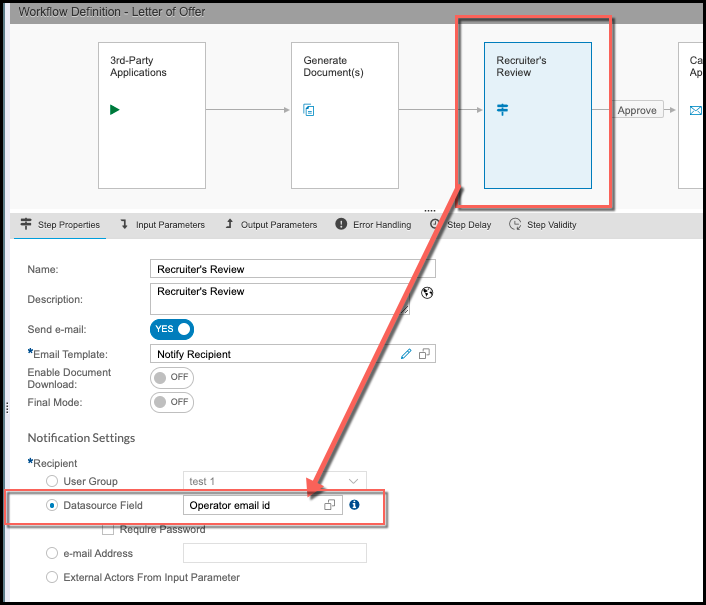706x605 pixels.
Task: Turn off the Send e-mail switch
Action: pyautogui.click(x=171, y=329)
